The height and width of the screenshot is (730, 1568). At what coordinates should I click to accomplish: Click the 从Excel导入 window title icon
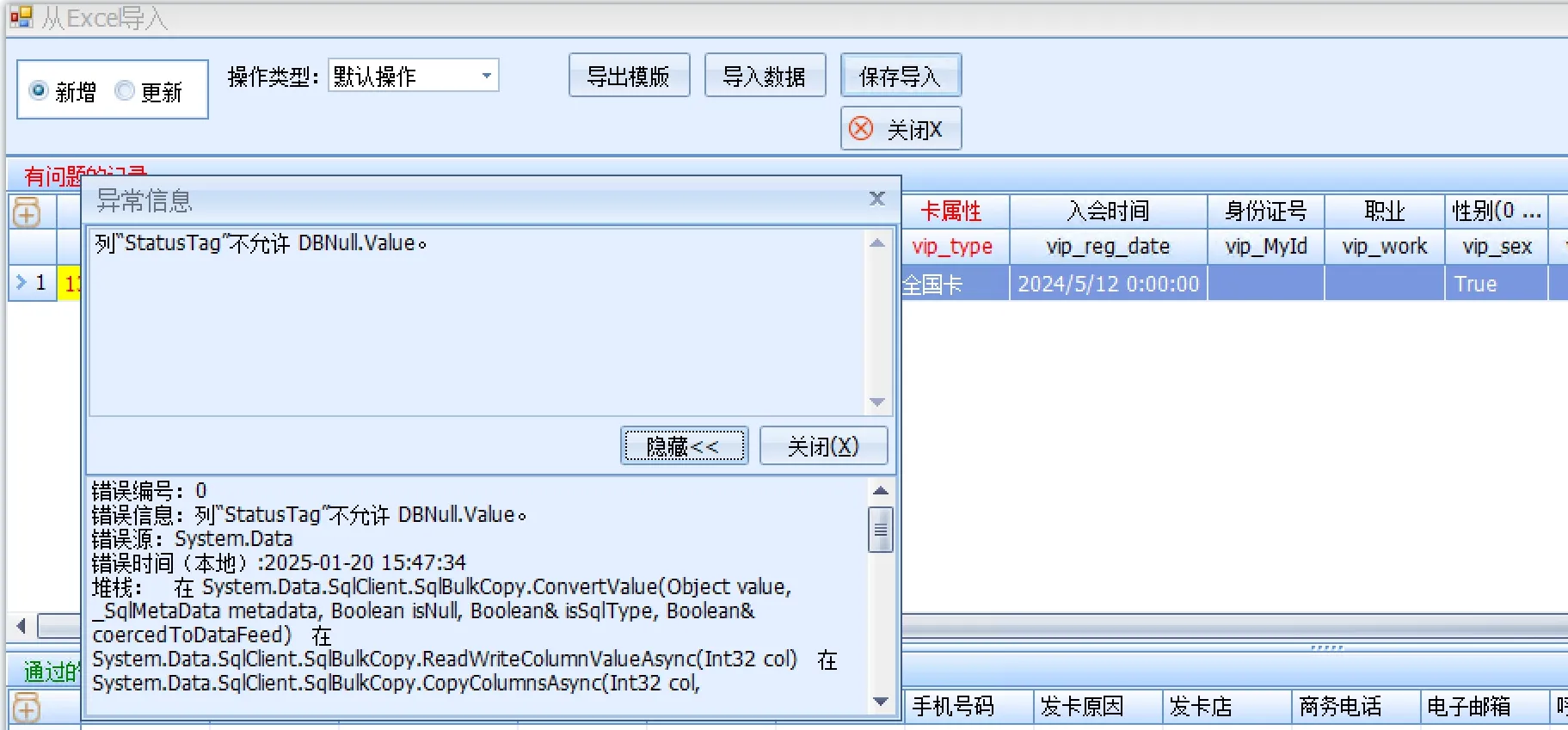tap(21, 17)
